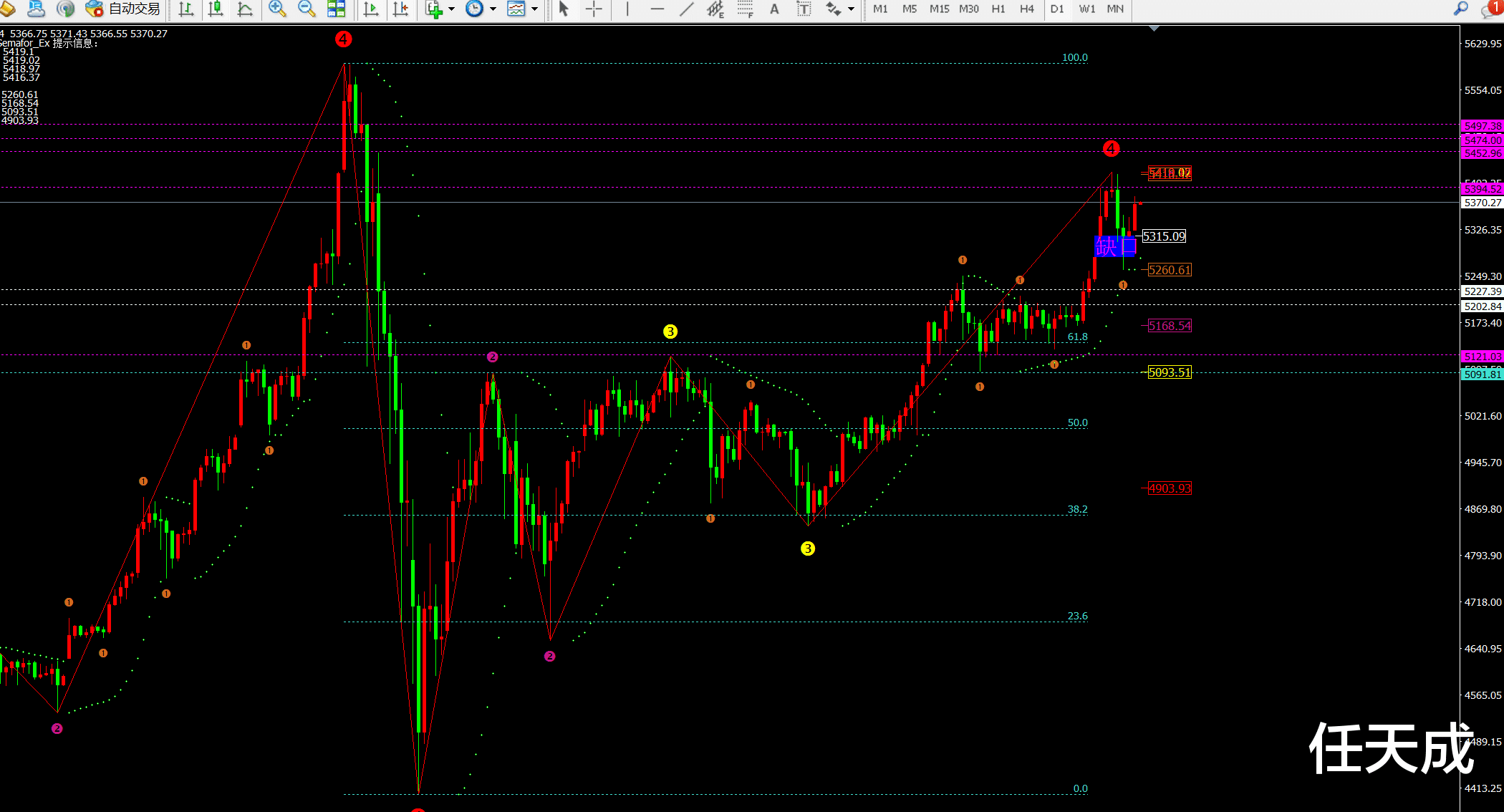
Task: Select the crosshair cursor tool
Action: (x=594, y=9)
